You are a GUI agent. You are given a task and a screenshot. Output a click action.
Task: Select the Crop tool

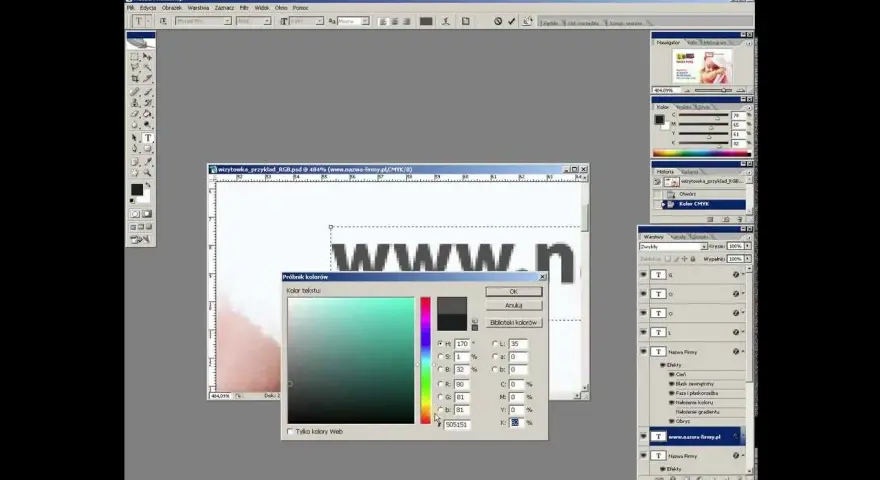135,78
